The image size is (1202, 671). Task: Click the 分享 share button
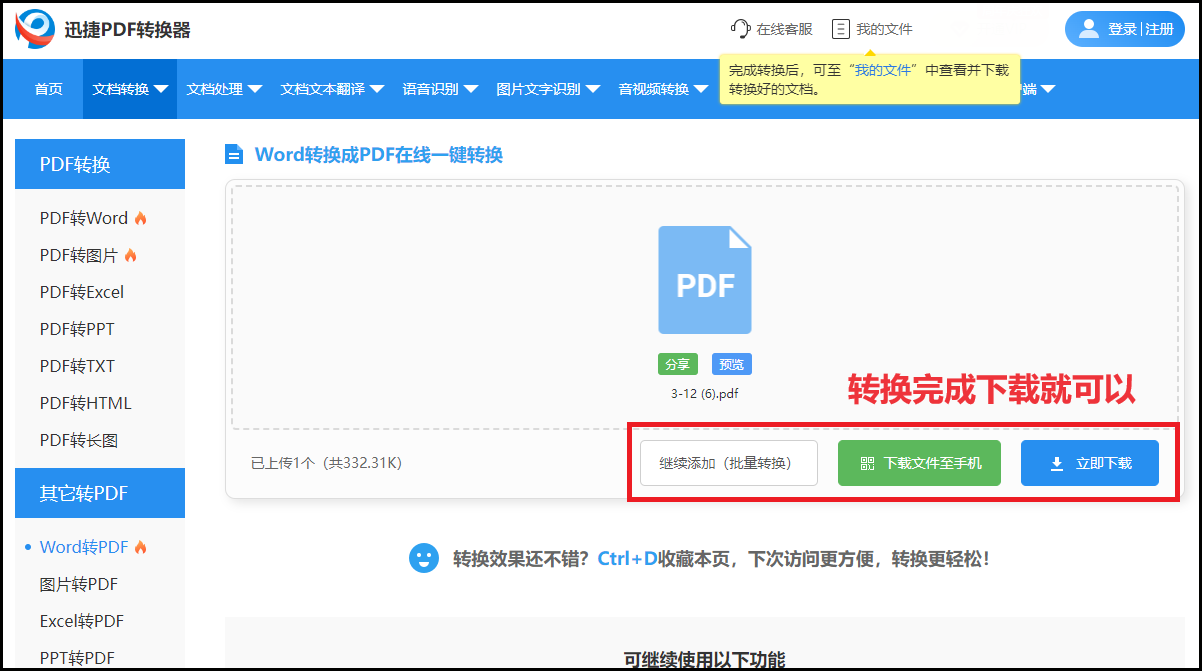[x=678, y=363]
